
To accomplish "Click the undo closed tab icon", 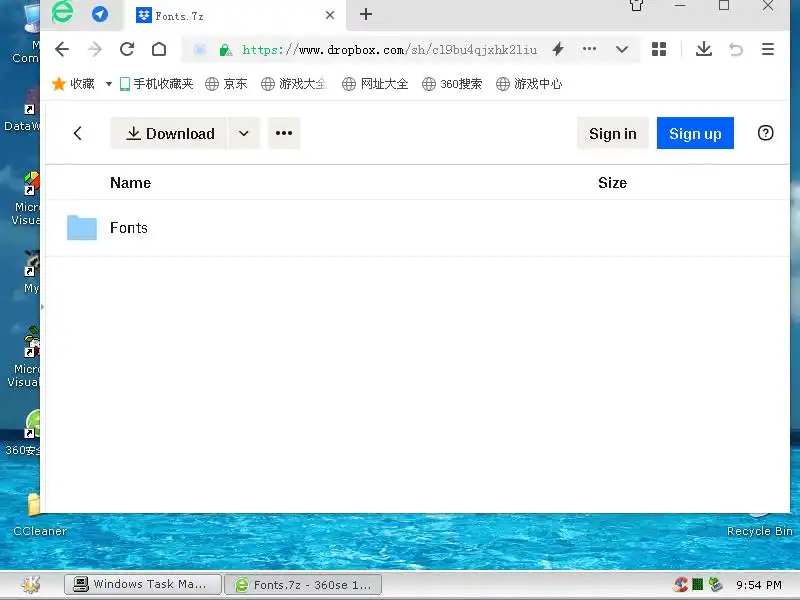I will point(736,49).
